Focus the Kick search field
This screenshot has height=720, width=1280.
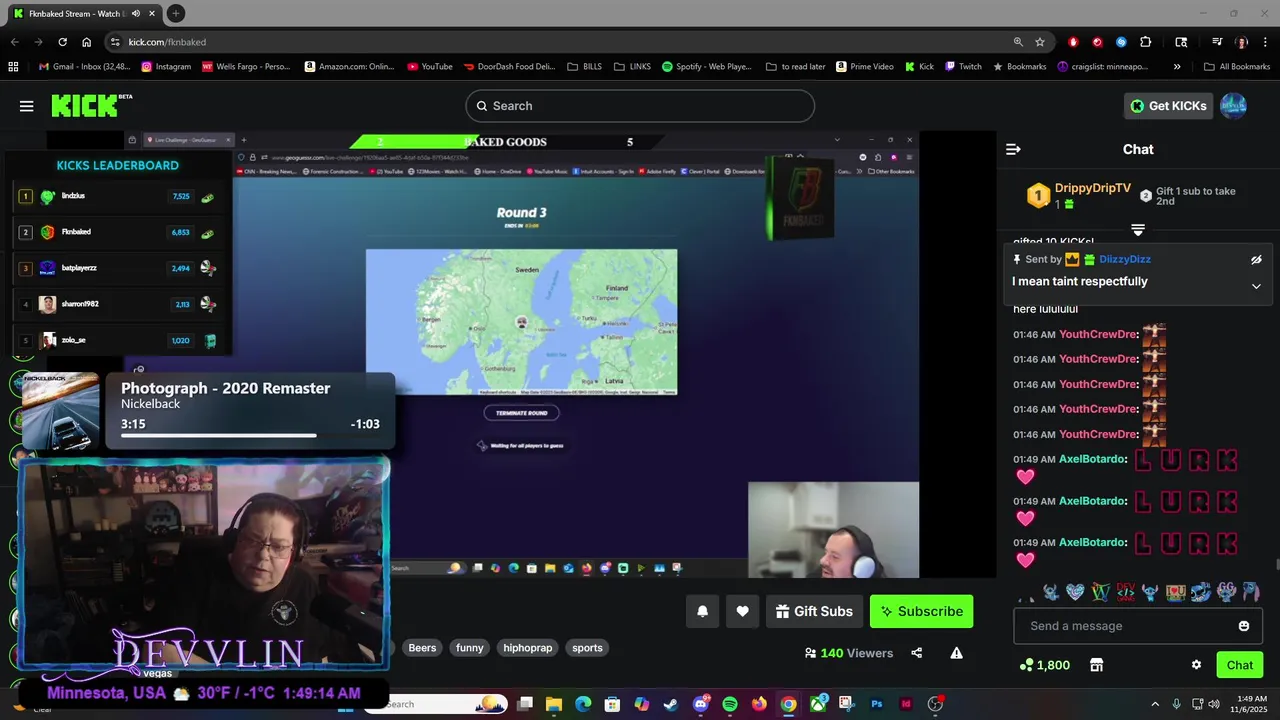click(640, 106)
